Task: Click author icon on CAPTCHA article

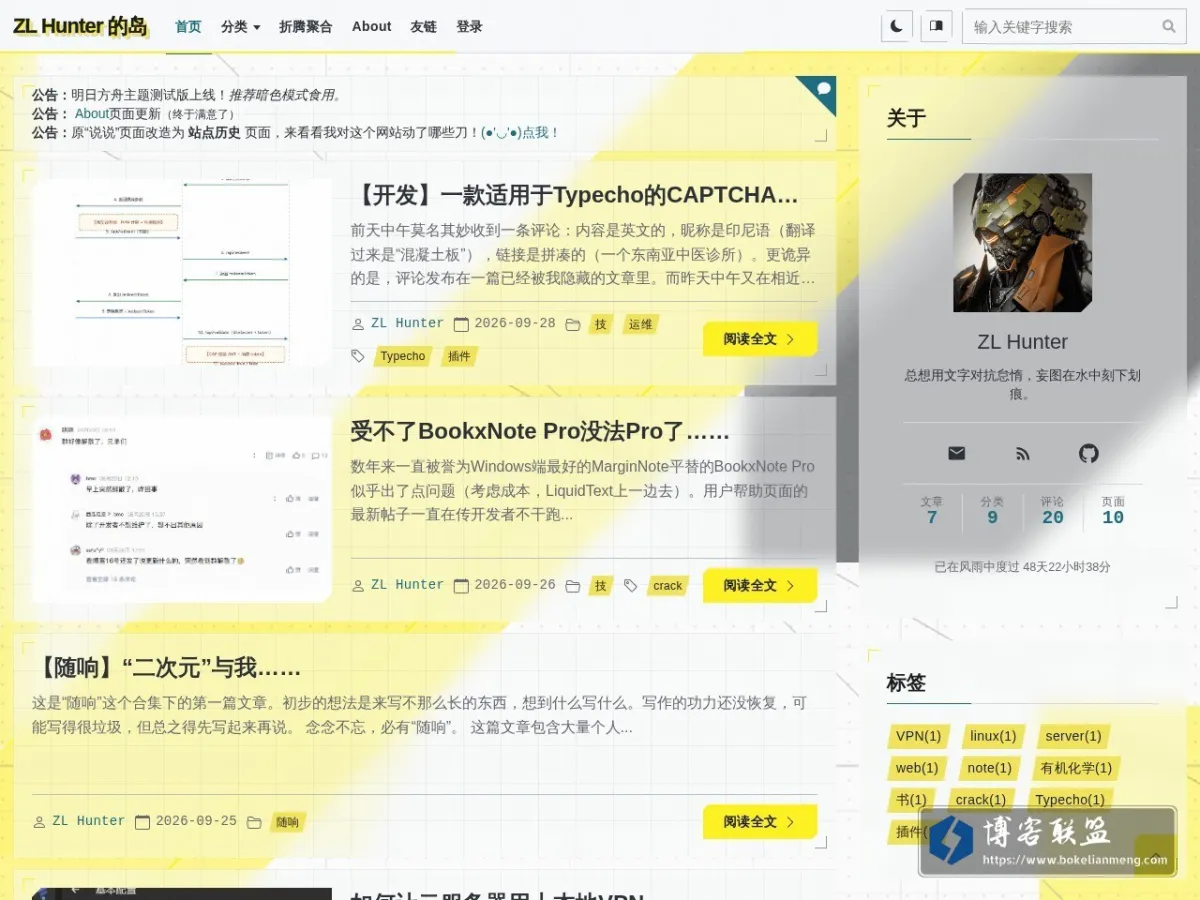Action: pyautogui.click(x=358, y=324)
